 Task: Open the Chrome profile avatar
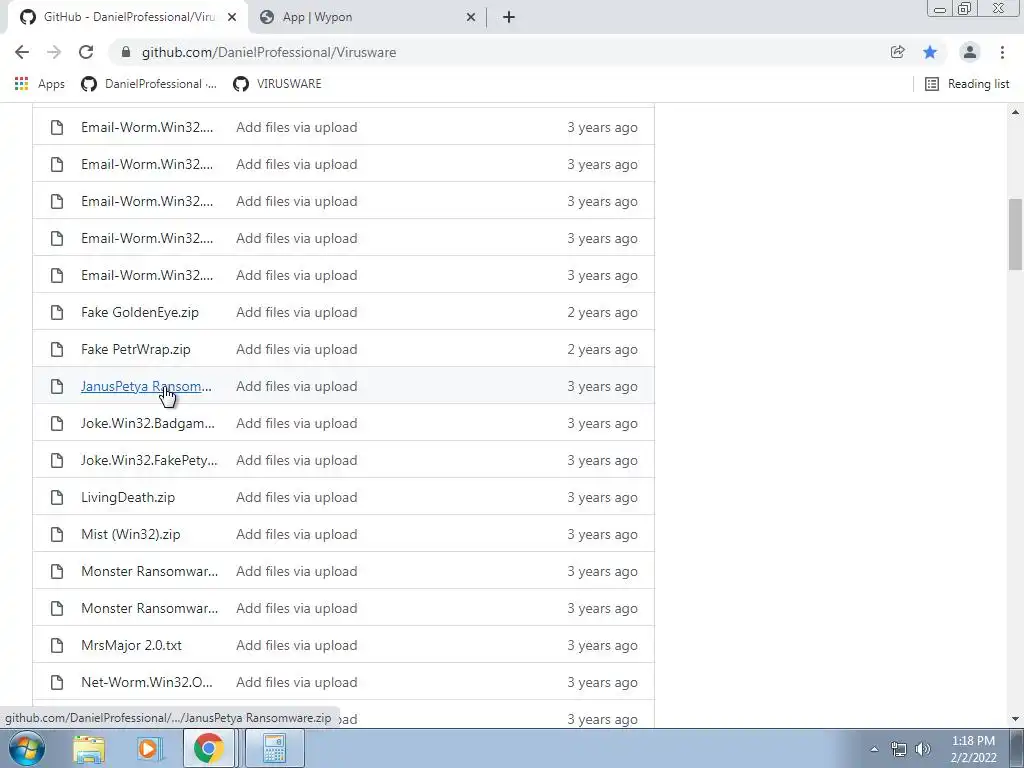[x=970, y=52]
